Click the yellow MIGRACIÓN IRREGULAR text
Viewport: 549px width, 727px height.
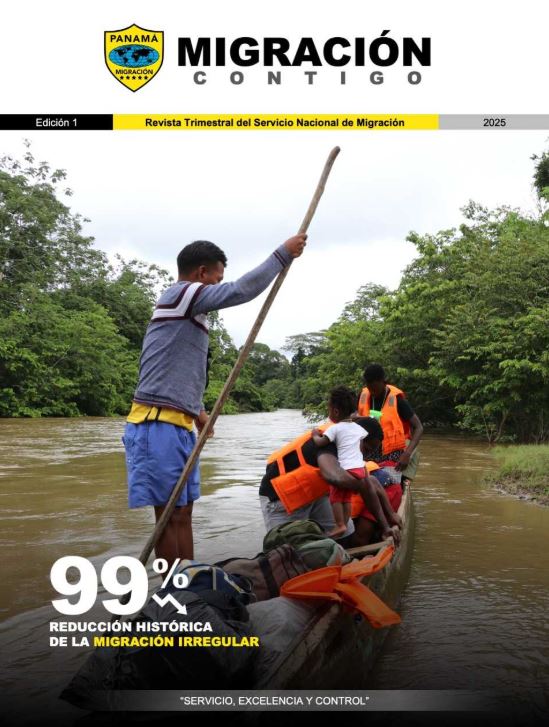[x=176, y=642]
